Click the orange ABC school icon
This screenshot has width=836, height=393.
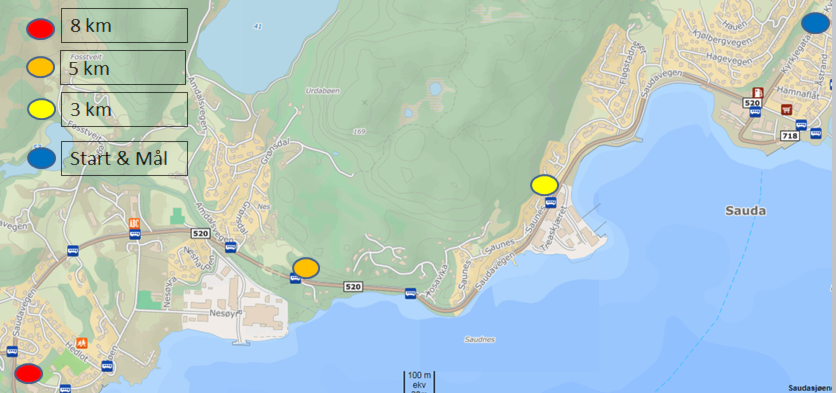point(134,223)
